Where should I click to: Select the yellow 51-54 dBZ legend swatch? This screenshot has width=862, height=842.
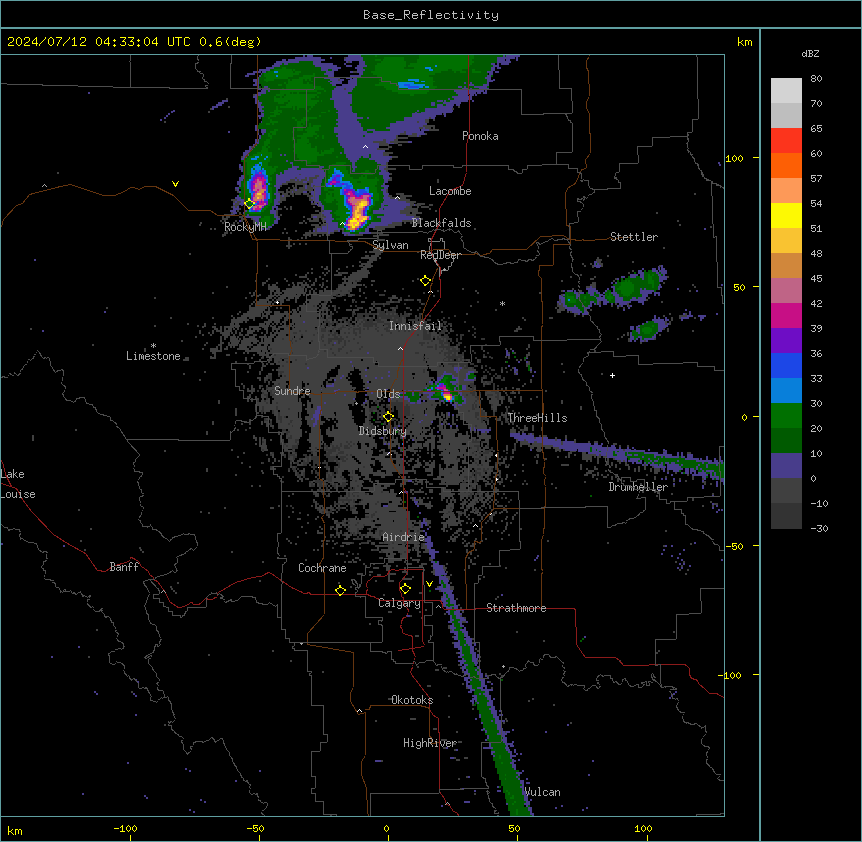(x=786, y=215)
